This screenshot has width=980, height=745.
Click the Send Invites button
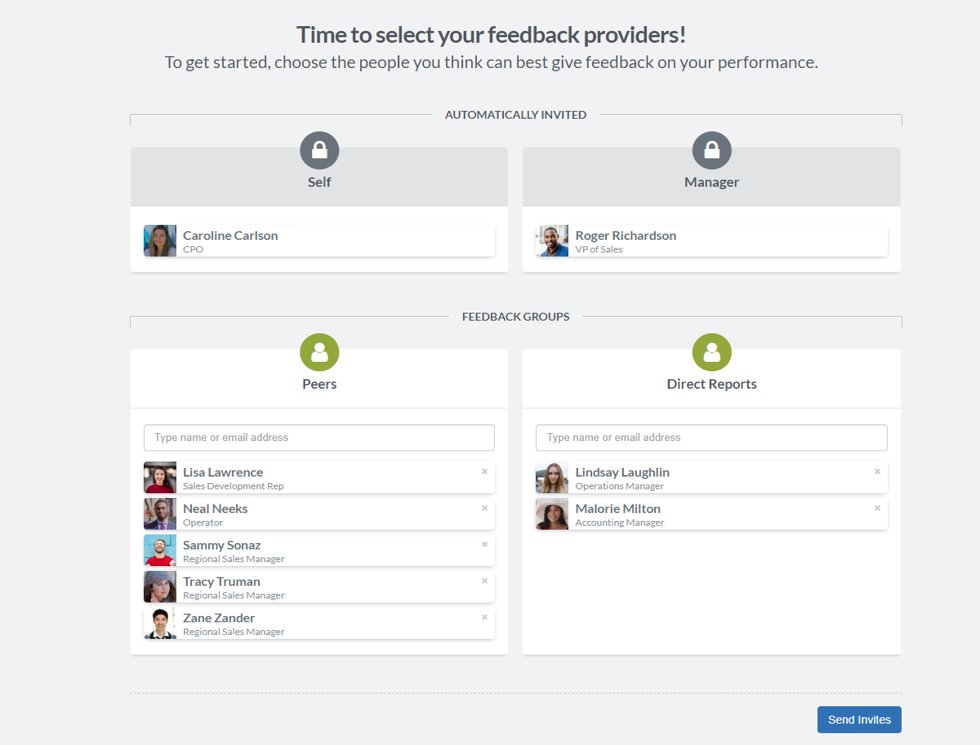pos(858,719)
